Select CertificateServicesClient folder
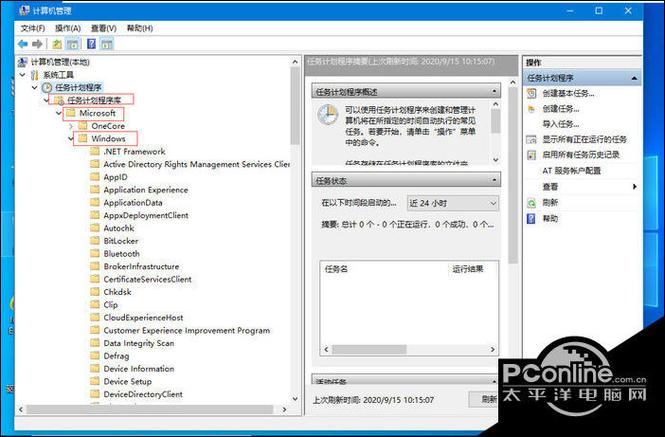Screen dimensions: 665x437 (x=148, y=279)
